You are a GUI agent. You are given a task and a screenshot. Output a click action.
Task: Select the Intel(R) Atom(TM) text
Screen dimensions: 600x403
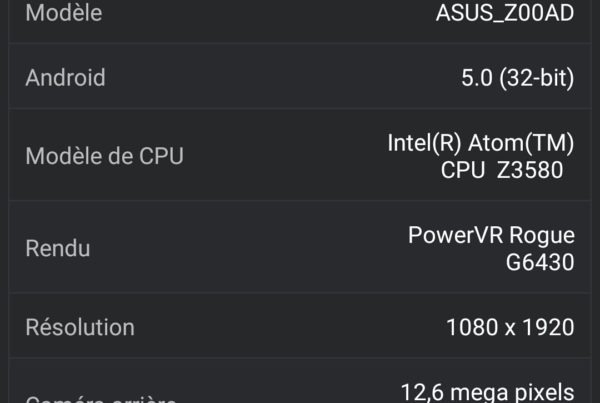pos(481,143)
